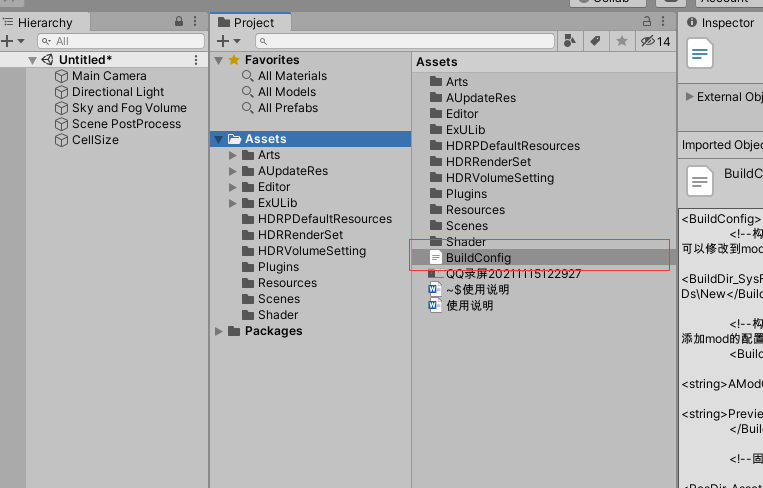Open the Project panel options menu
Screen dimensions: 763x488
(663, 21)
